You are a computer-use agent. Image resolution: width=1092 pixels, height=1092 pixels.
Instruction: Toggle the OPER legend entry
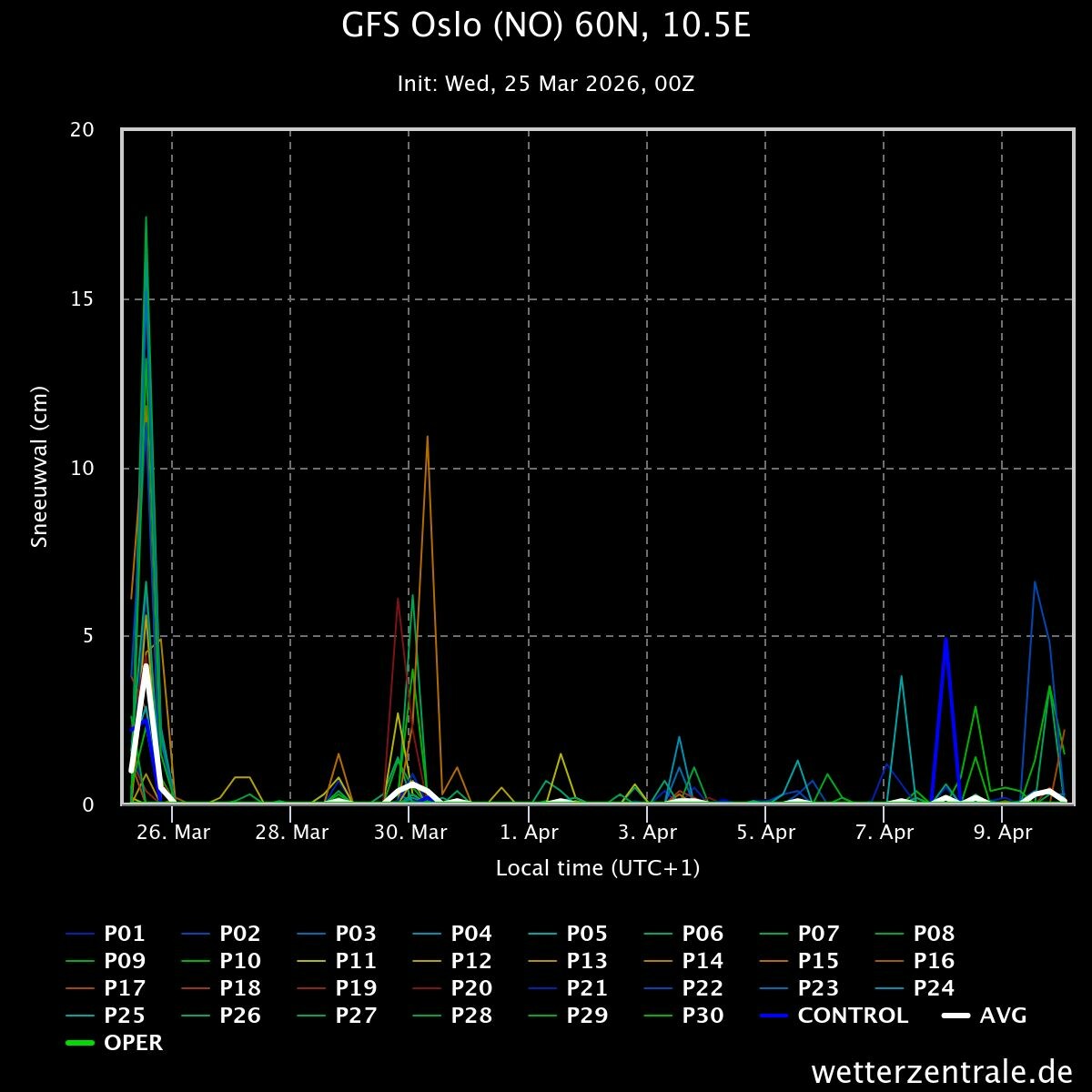click(x=114, y=1043)
